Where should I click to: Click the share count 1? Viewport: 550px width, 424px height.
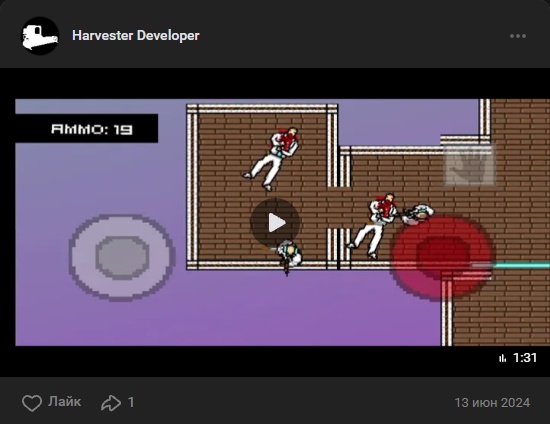[131, 403]
